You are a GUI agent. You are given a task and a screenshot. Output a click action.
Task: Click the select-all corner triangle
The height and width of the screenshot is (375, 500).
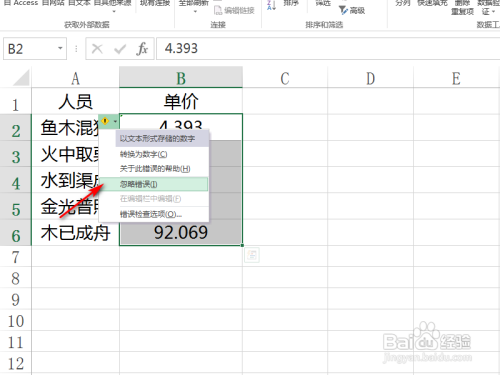pos(21,78)
